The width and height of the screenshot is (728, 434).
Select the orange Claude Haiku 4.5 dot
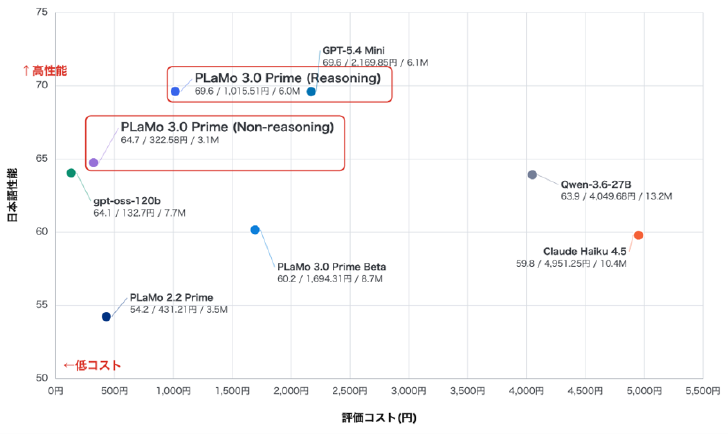click(x=638, y=235)
